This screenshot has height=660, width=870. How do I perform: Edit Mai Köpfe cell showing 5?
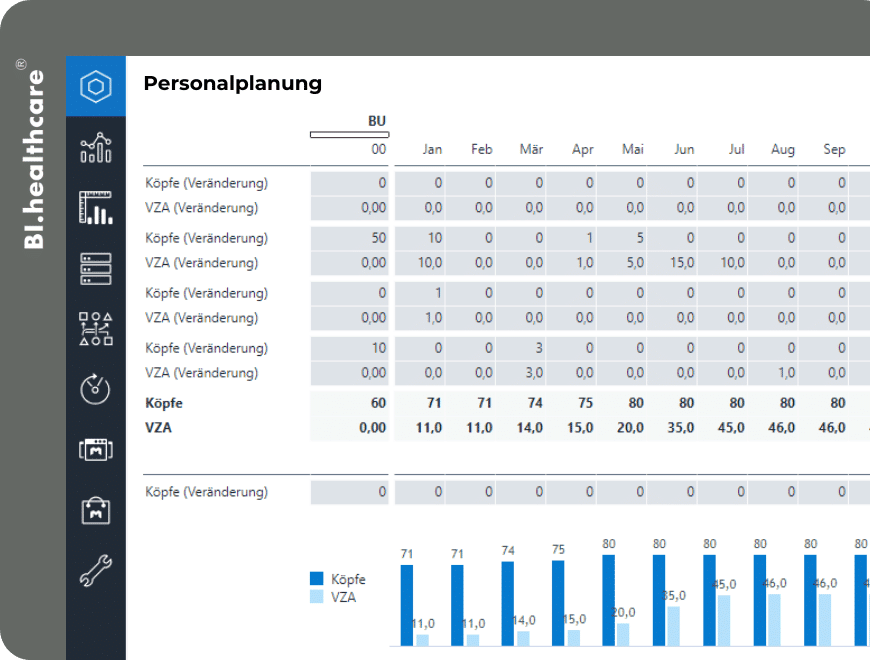pos(621,238)
